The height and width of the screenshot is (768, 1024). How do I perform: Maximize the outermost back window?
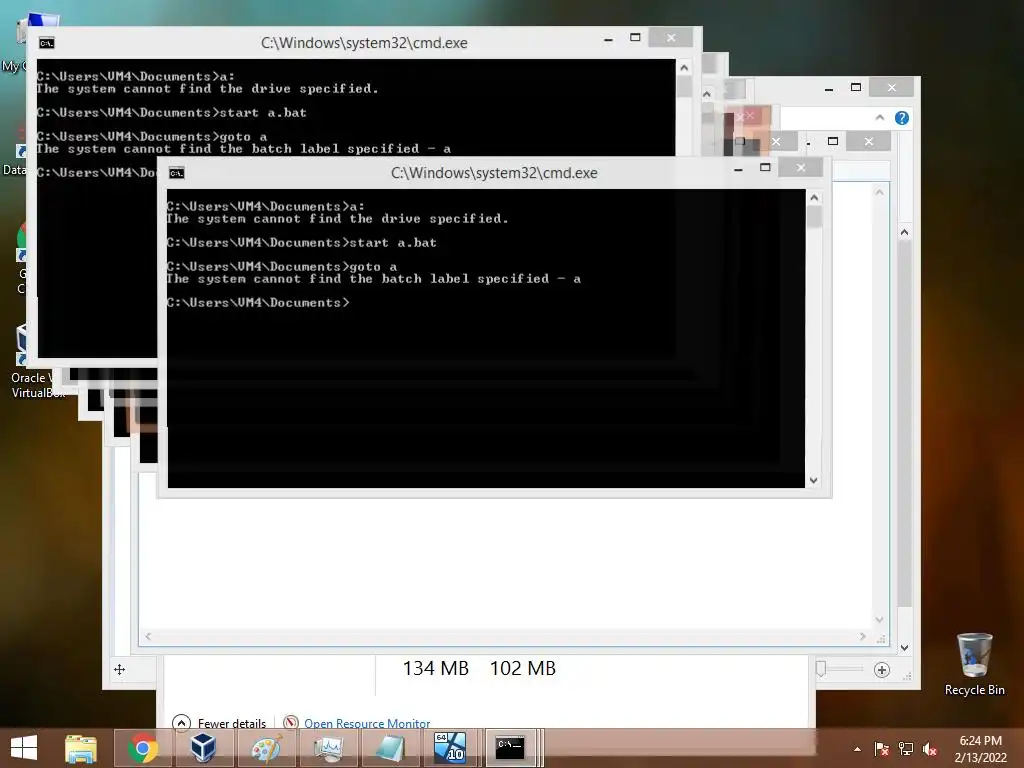[856, 88]
